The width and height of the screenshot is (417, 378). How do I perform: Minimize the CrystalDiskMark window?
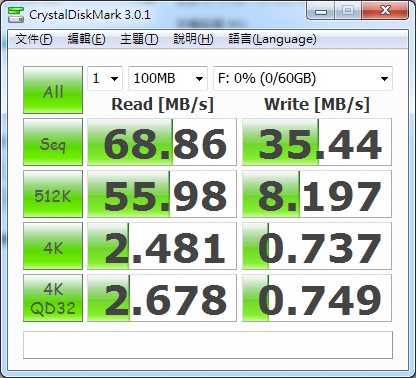pos(321,11)
